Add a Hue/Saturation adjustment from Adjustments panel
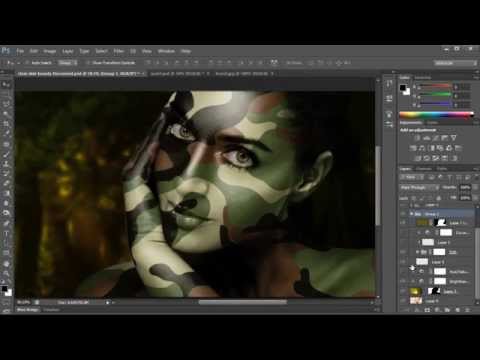Viewport: 480px width, 360px height. pos(413,148)
